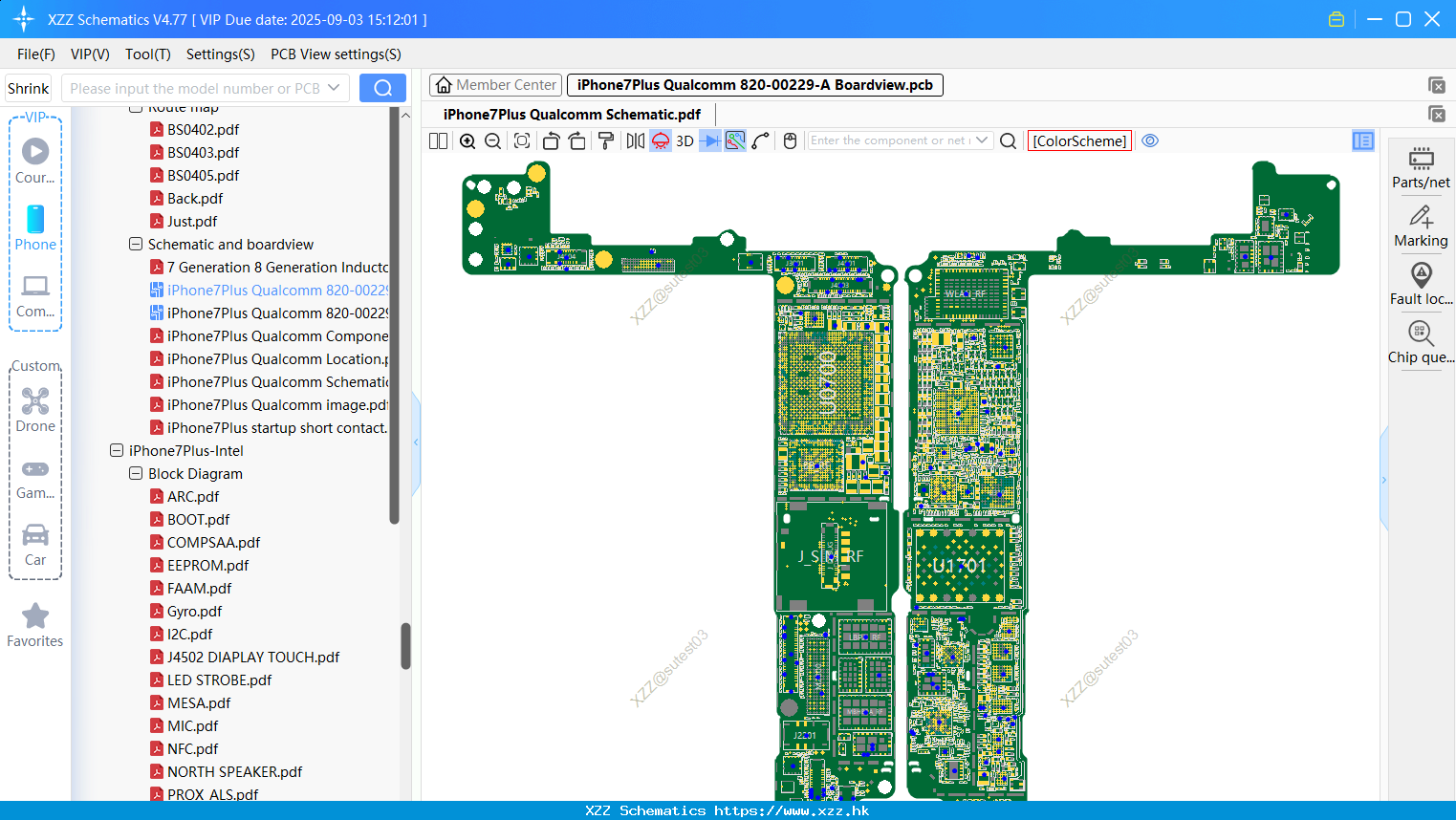Open the ColorScheme button
Image resolution: width=1456 pixels, height=820 pixels.
click(1079, 140)
